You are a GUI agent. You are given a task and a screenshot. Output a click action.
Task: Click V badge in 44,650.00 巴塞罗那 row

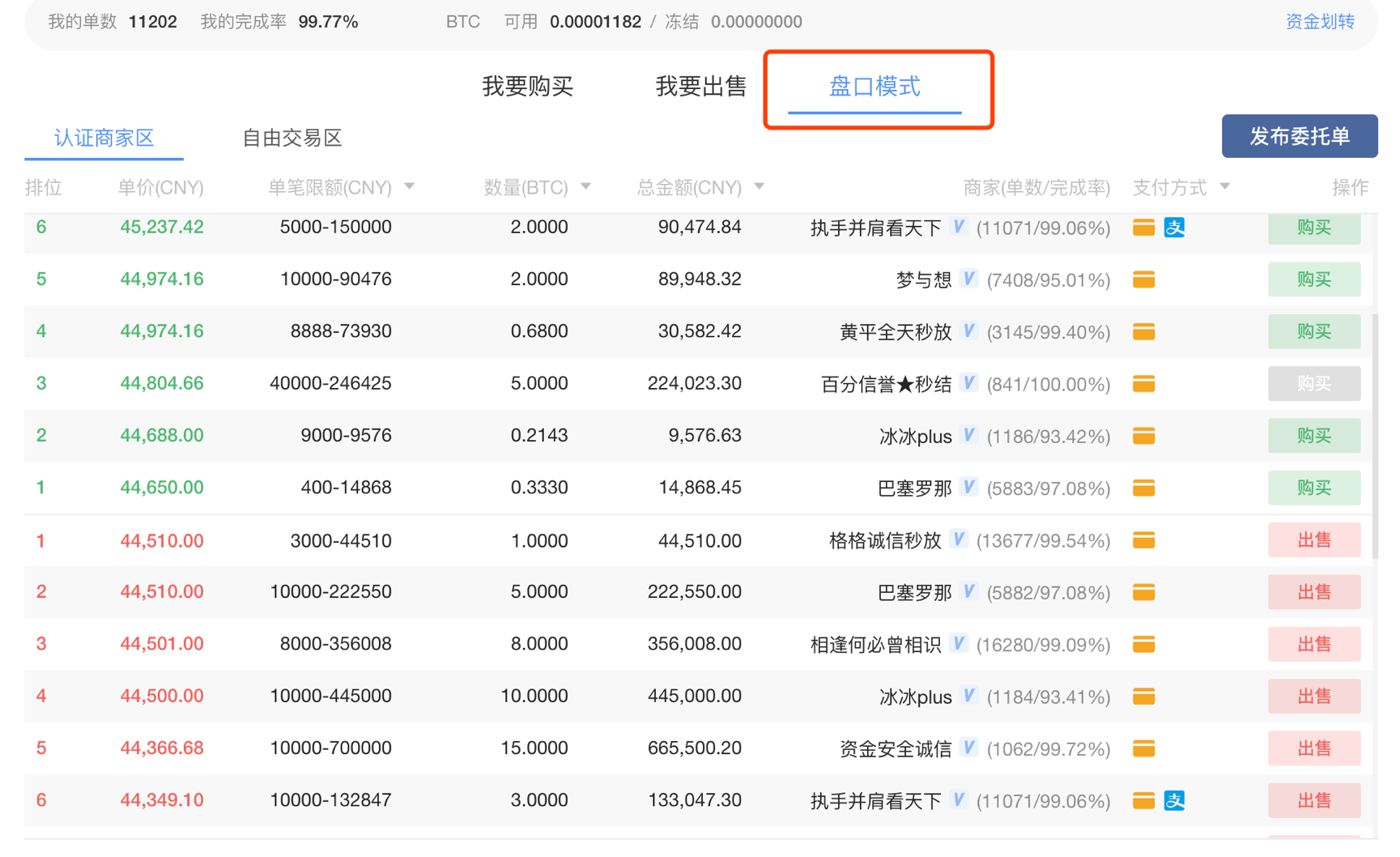(x=968, y=487)
